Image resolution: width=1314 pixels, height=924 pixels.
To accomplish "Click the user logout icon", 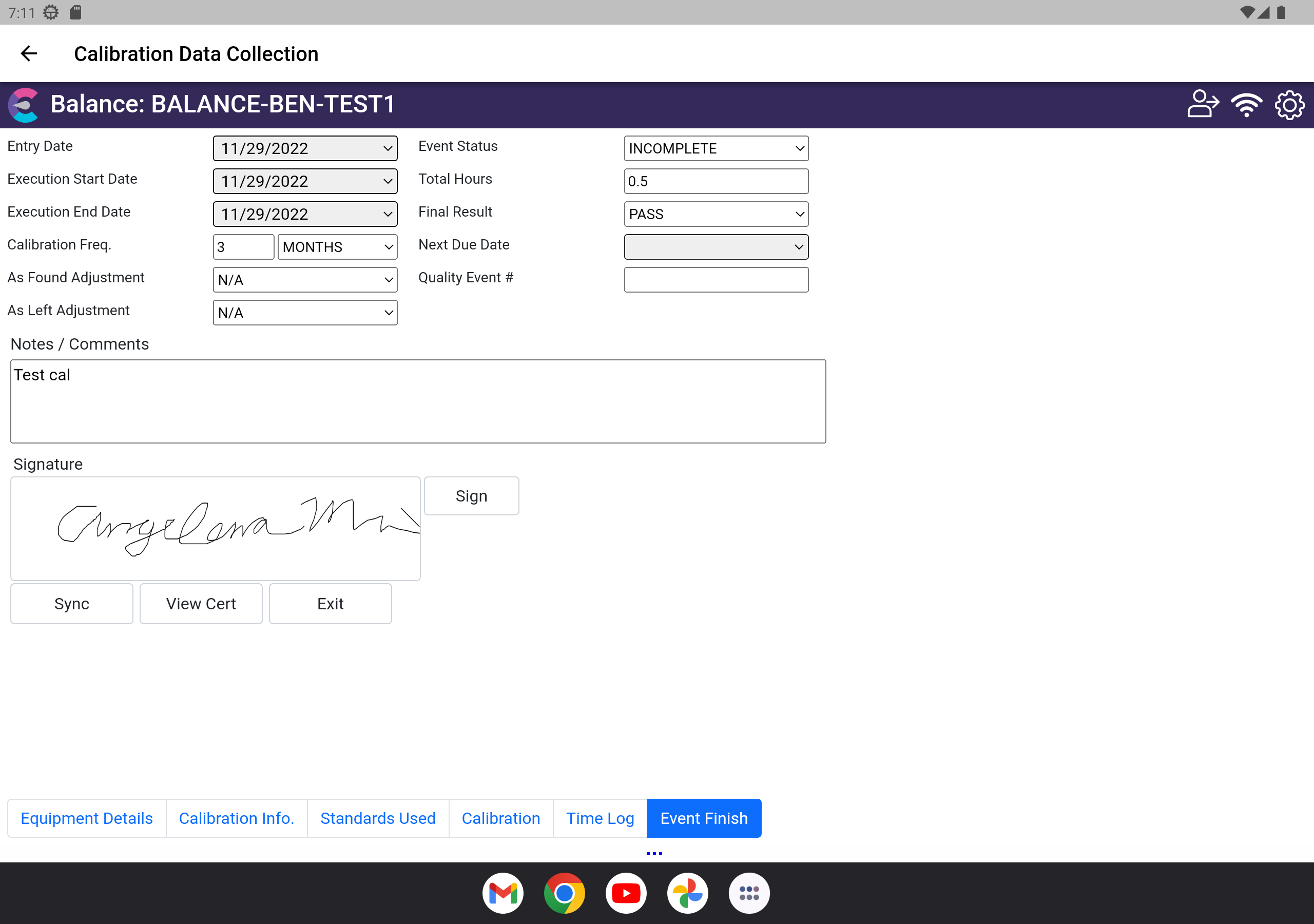I will (1203, 105).
